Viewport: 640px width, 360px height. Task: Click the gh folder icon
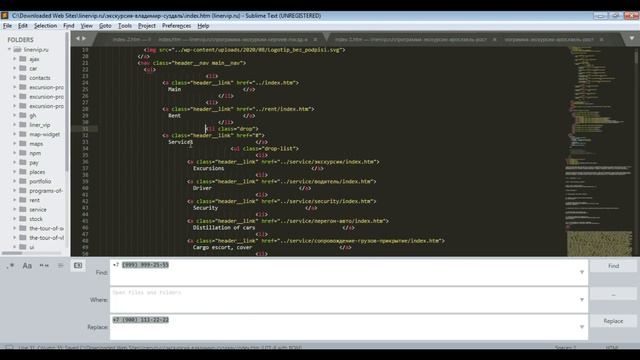click(x=23, y=116)
